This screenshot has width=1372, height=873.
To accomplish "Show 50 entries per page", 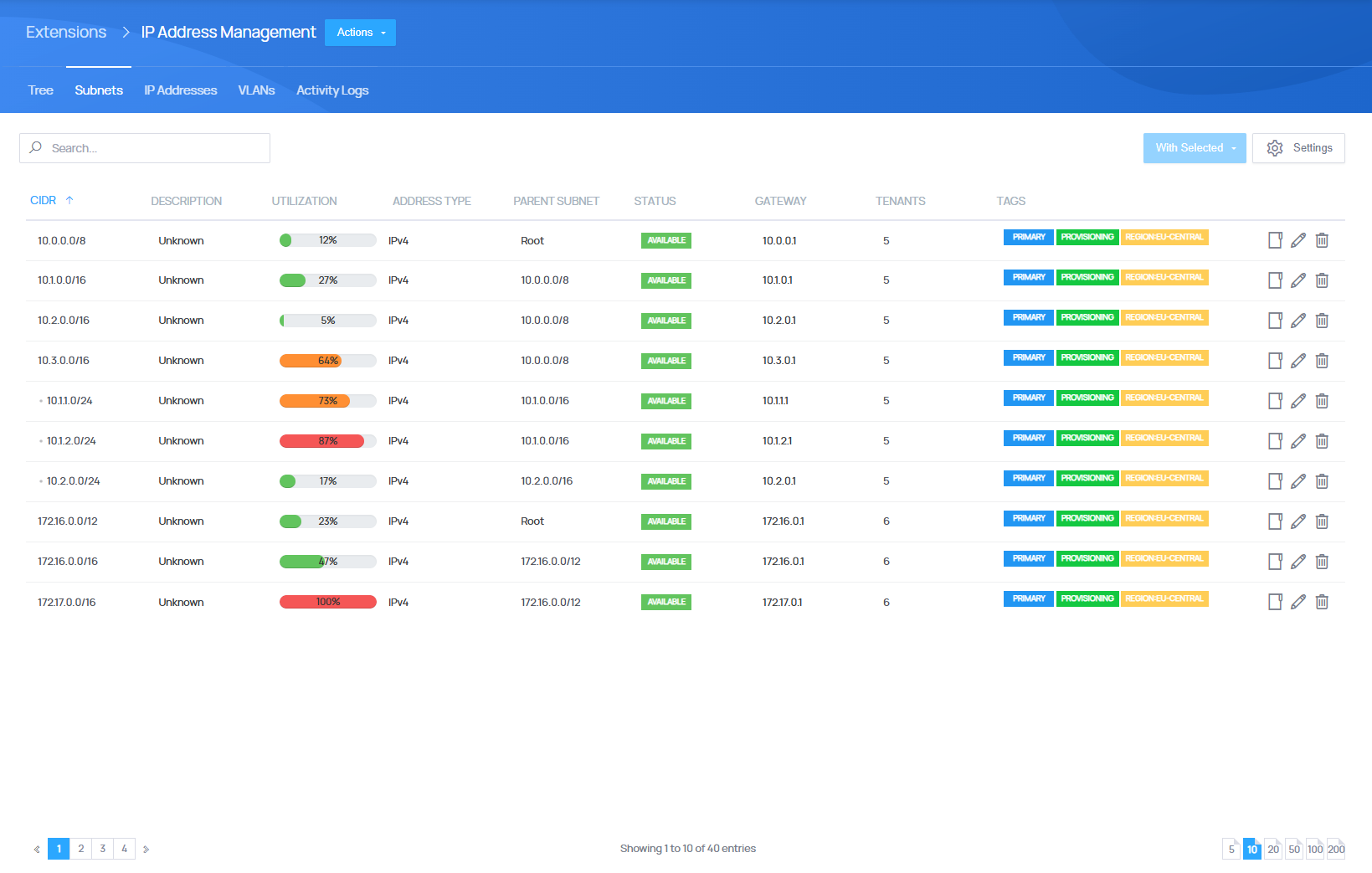I will pos(1294,849).
